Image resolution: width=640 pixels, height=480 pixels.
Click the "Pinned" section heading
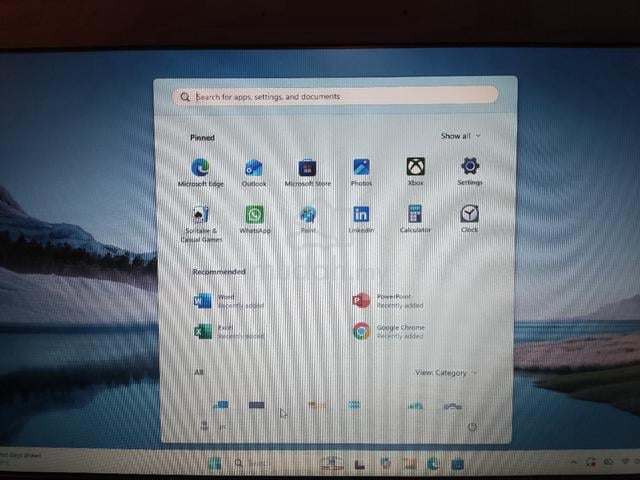click(x=202, y=138)
